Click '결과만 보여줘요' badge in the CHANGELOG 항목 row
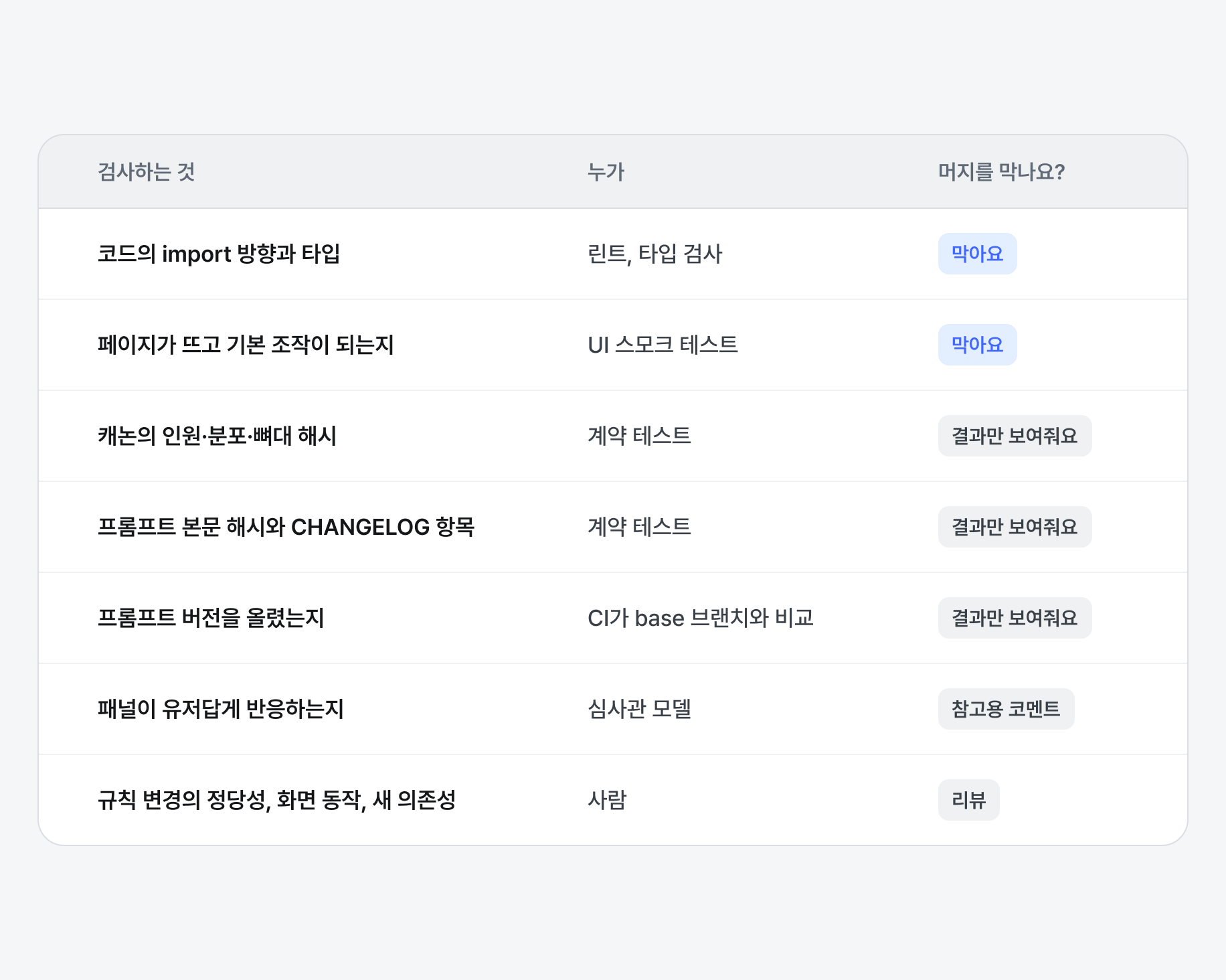The image size is (1226, 980). click(x=1015, y=527)
